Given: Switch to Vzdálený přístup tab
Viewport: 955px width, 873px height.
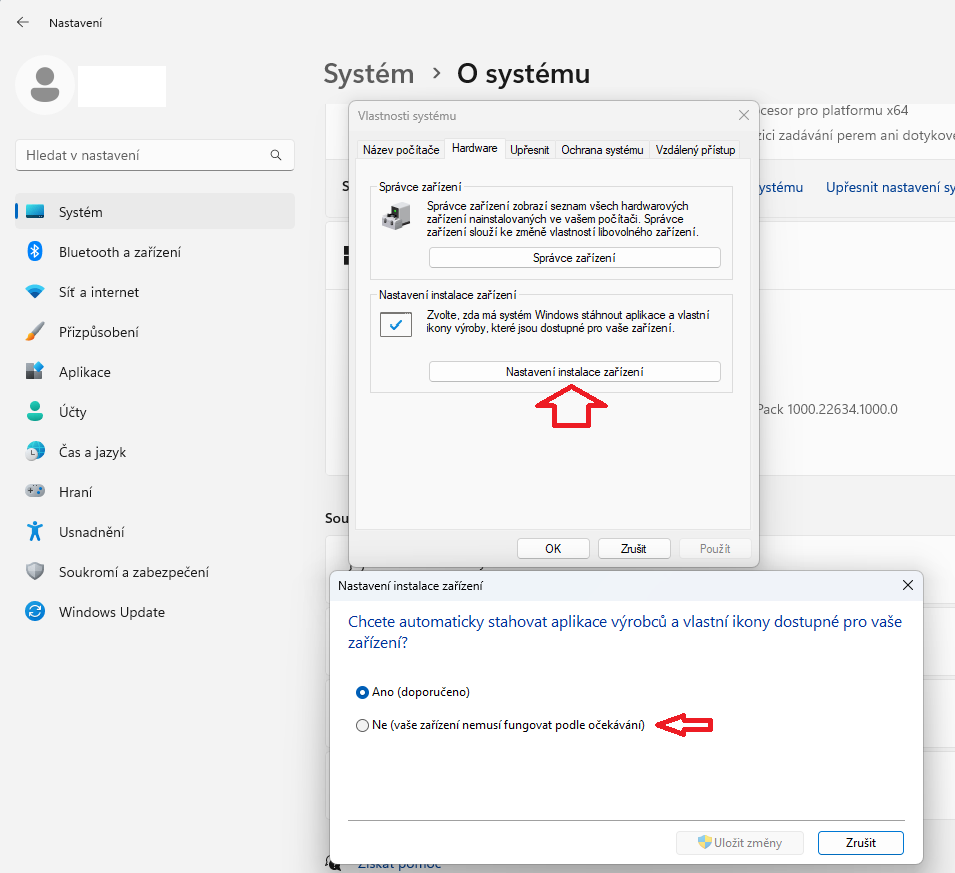Looking at the screenshot, I should click(695, 150).
